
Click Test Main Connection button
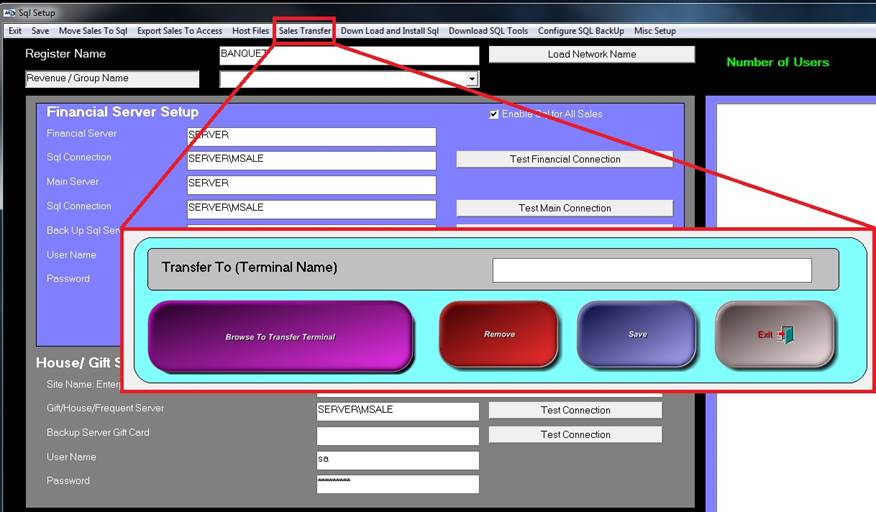(x=564, y=208)
